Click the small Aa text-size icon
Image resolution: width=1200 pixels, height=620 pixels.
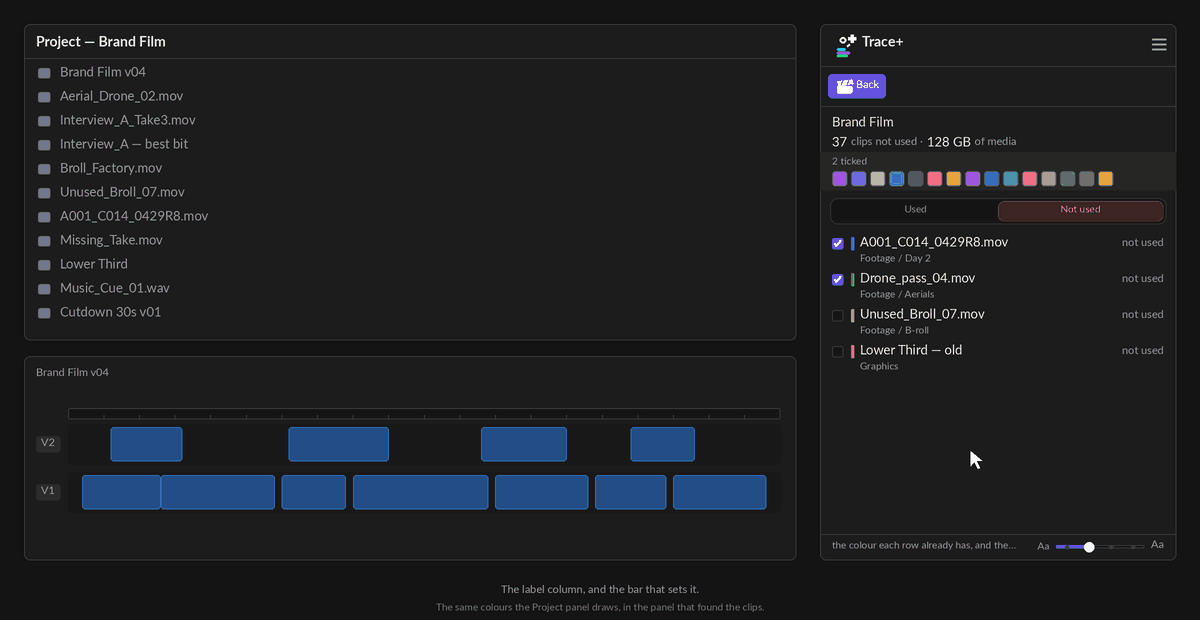point(1043,546)
